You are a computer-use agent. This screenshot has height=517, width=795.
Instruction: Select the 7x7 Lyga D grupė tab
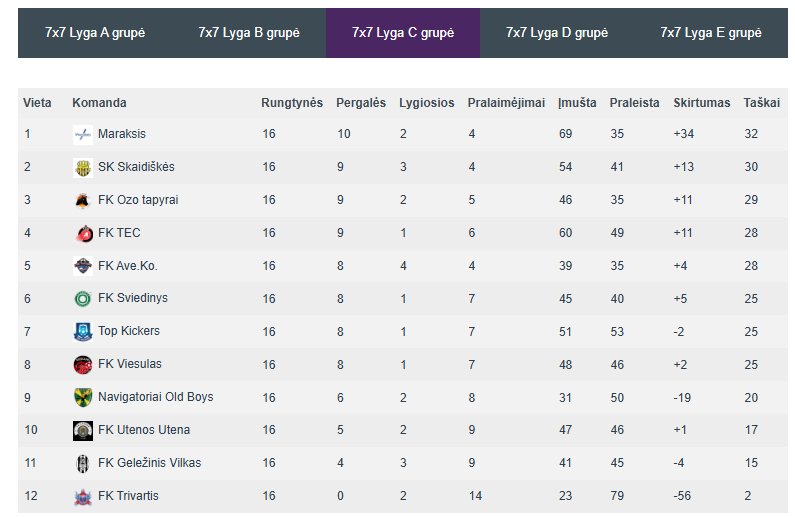(557, 33)
